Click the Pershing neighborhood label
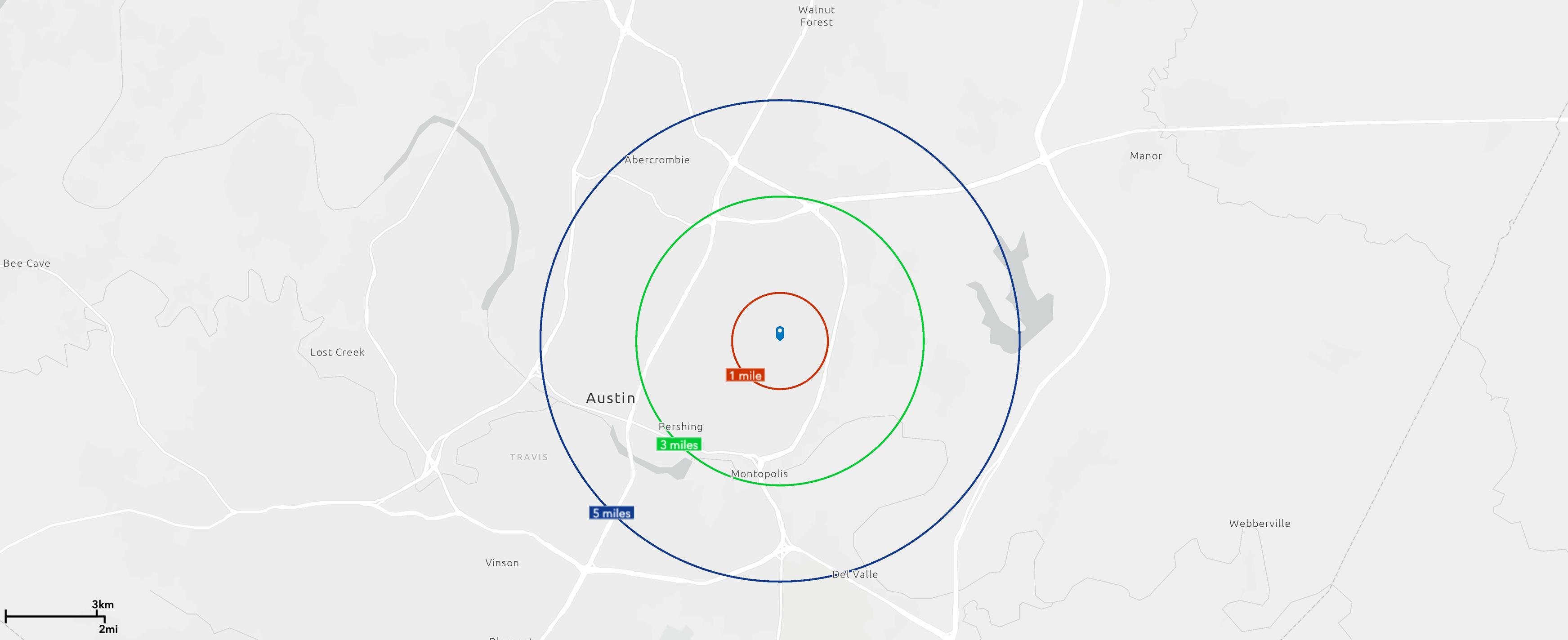Image resolution: width=1568 pixels, height=640 pixels. coord(680,427)
